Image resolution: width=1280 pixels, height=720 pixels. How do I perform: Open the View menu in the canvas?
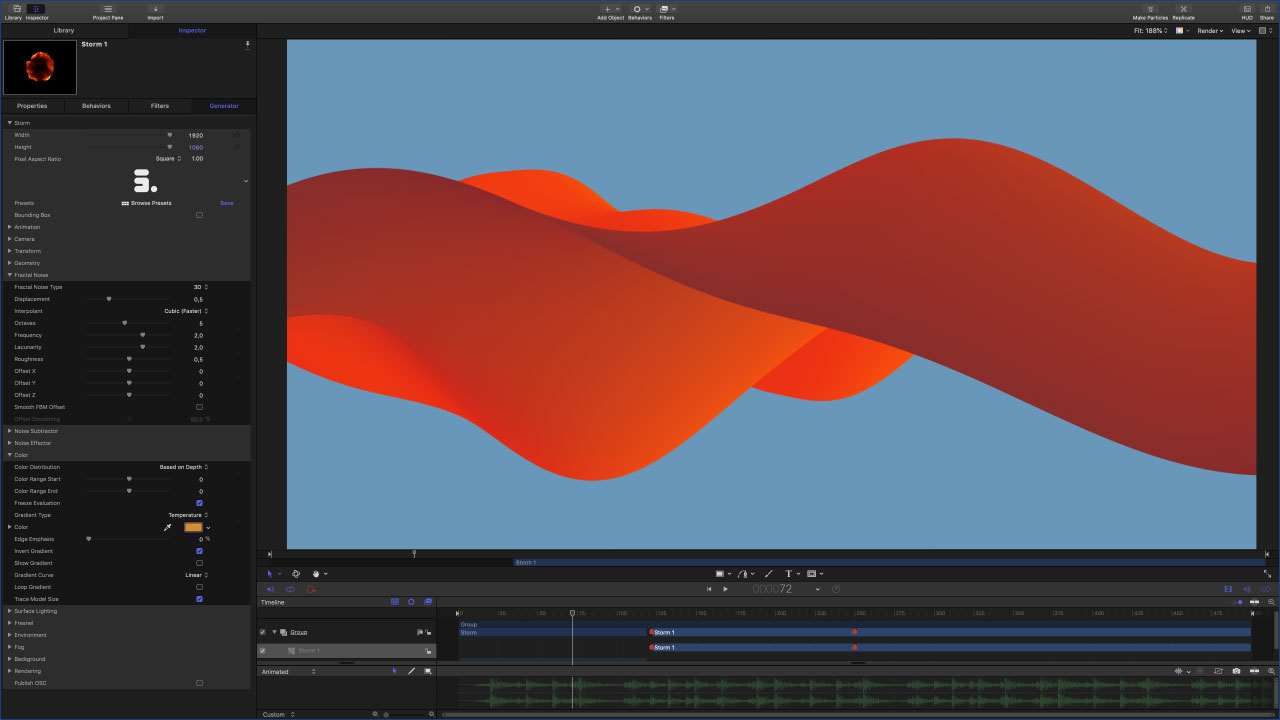point(1241,31)
